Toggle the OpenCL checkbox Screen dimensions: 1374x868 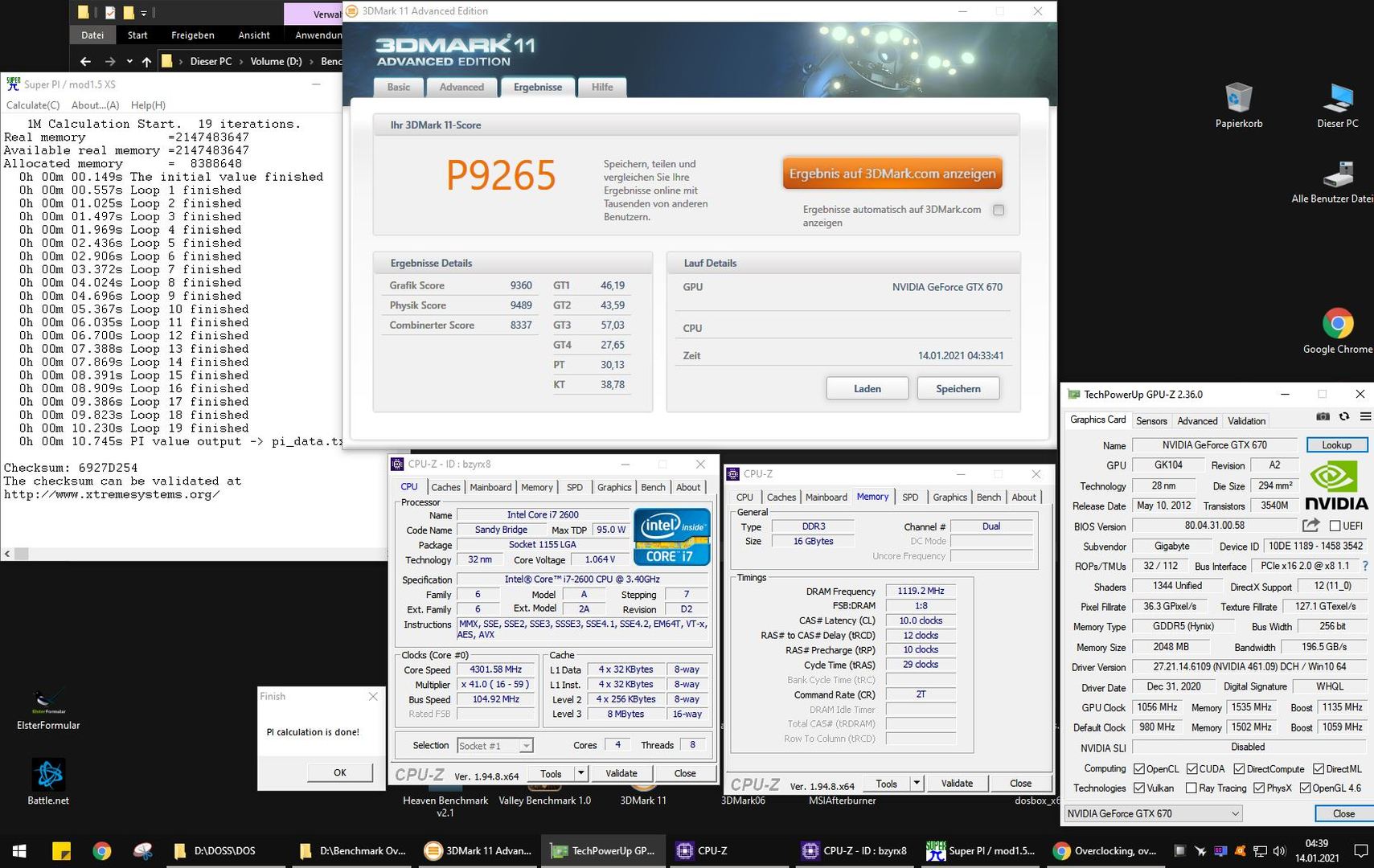point(1138,769)
